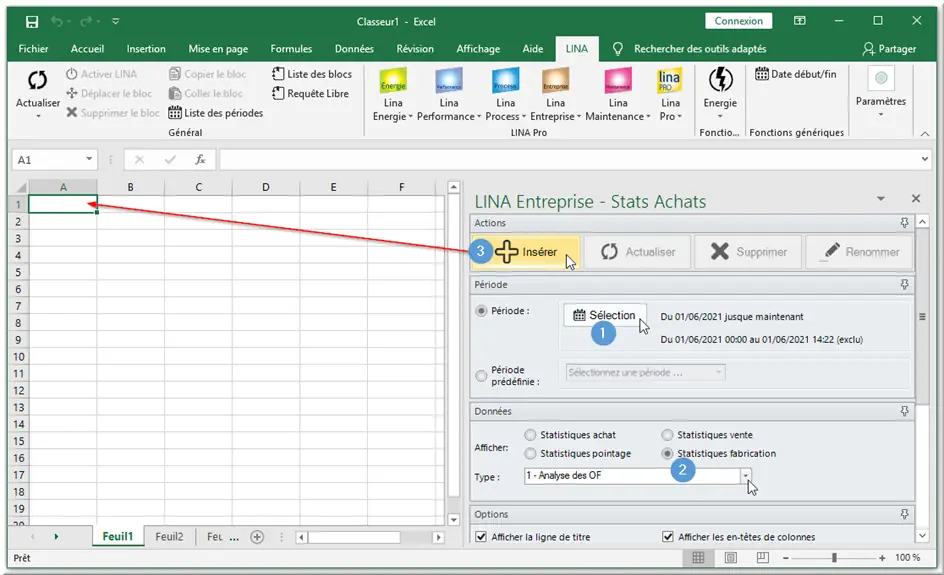Image resolution: width=944 pixels, height=575 pixels.
Task: Expand the Name Box dropdown arrow
Action: (x=89, y=159)
